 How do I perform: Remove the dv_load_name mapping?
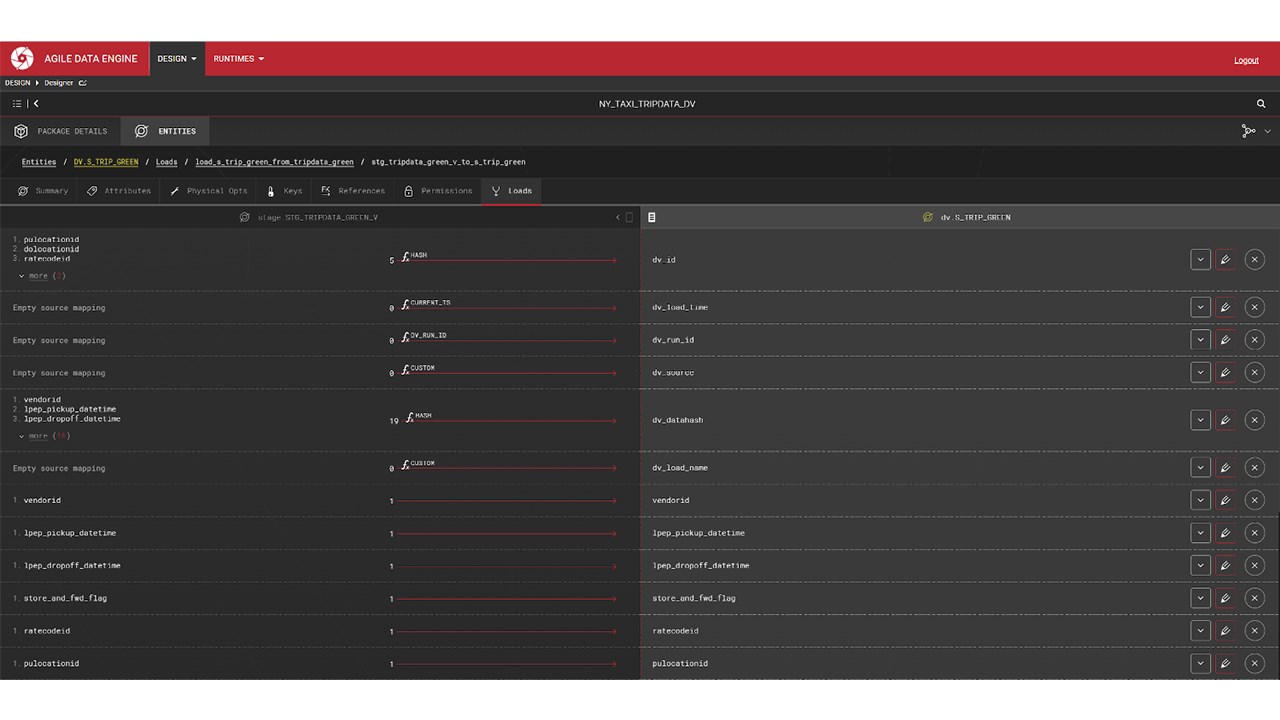click(1254, 467)
